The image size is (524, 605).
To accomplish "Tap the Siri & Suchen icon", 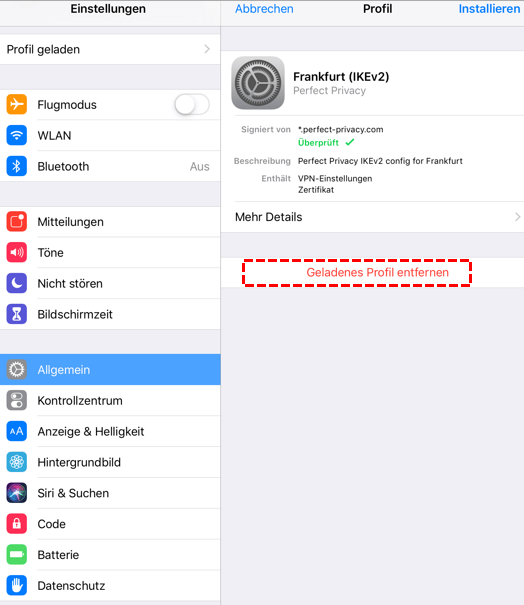I will pyautogui.click(x=17, y=493).
